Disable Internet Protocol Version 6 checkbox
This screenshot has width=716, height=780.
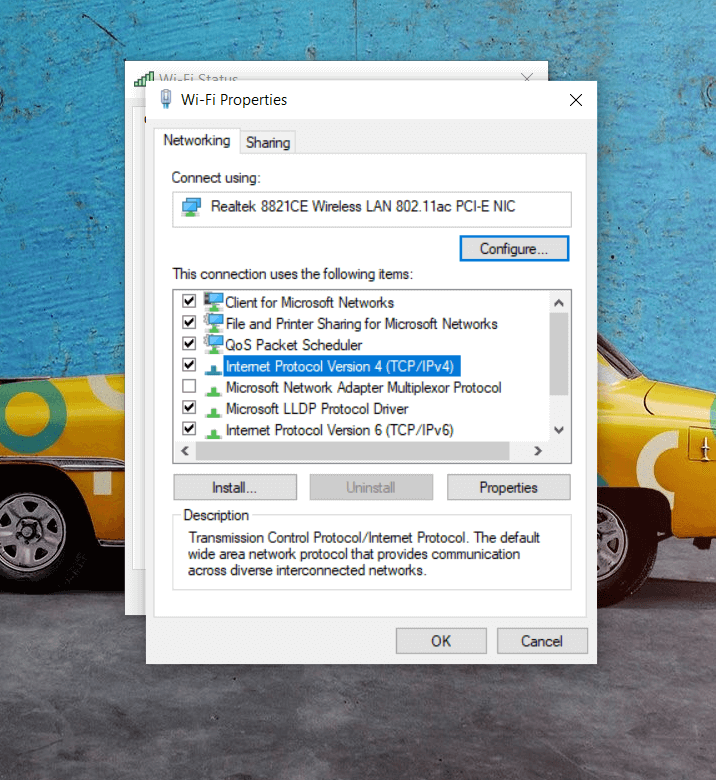[189, 429]
